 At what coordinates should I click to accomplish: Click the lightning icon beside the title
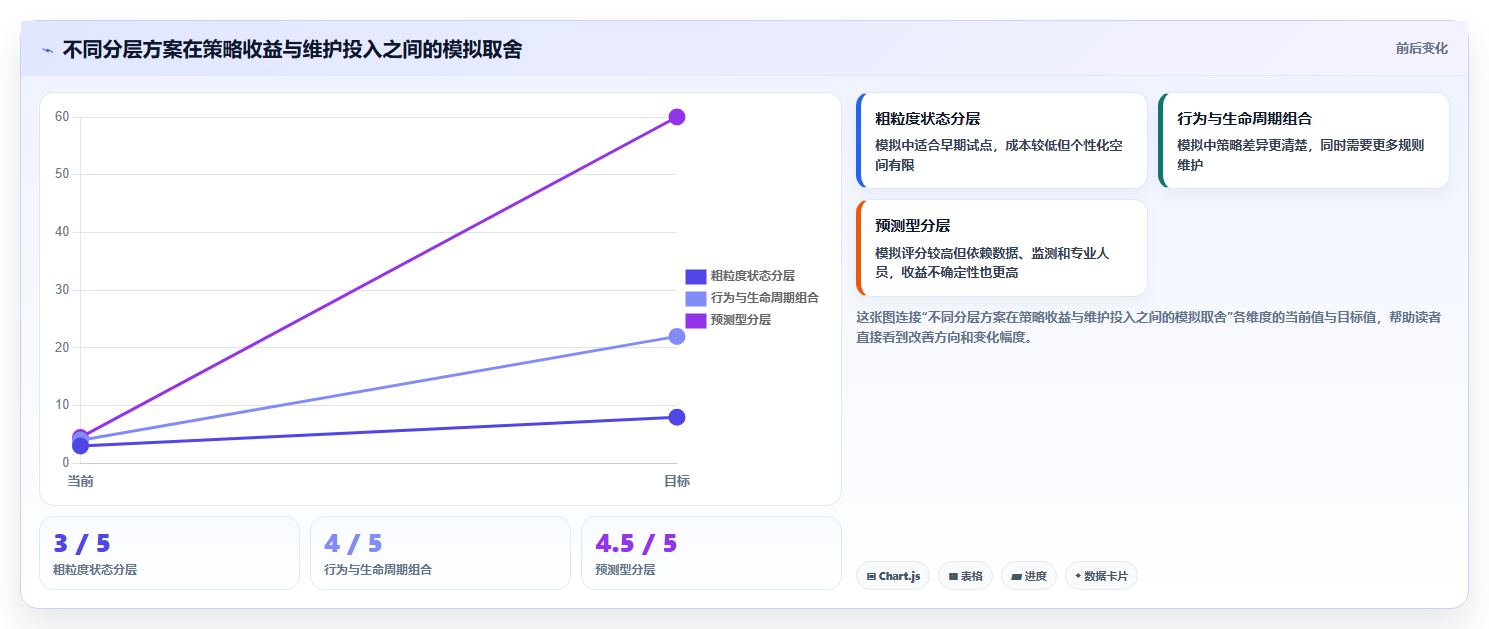(x=48, y=50)
